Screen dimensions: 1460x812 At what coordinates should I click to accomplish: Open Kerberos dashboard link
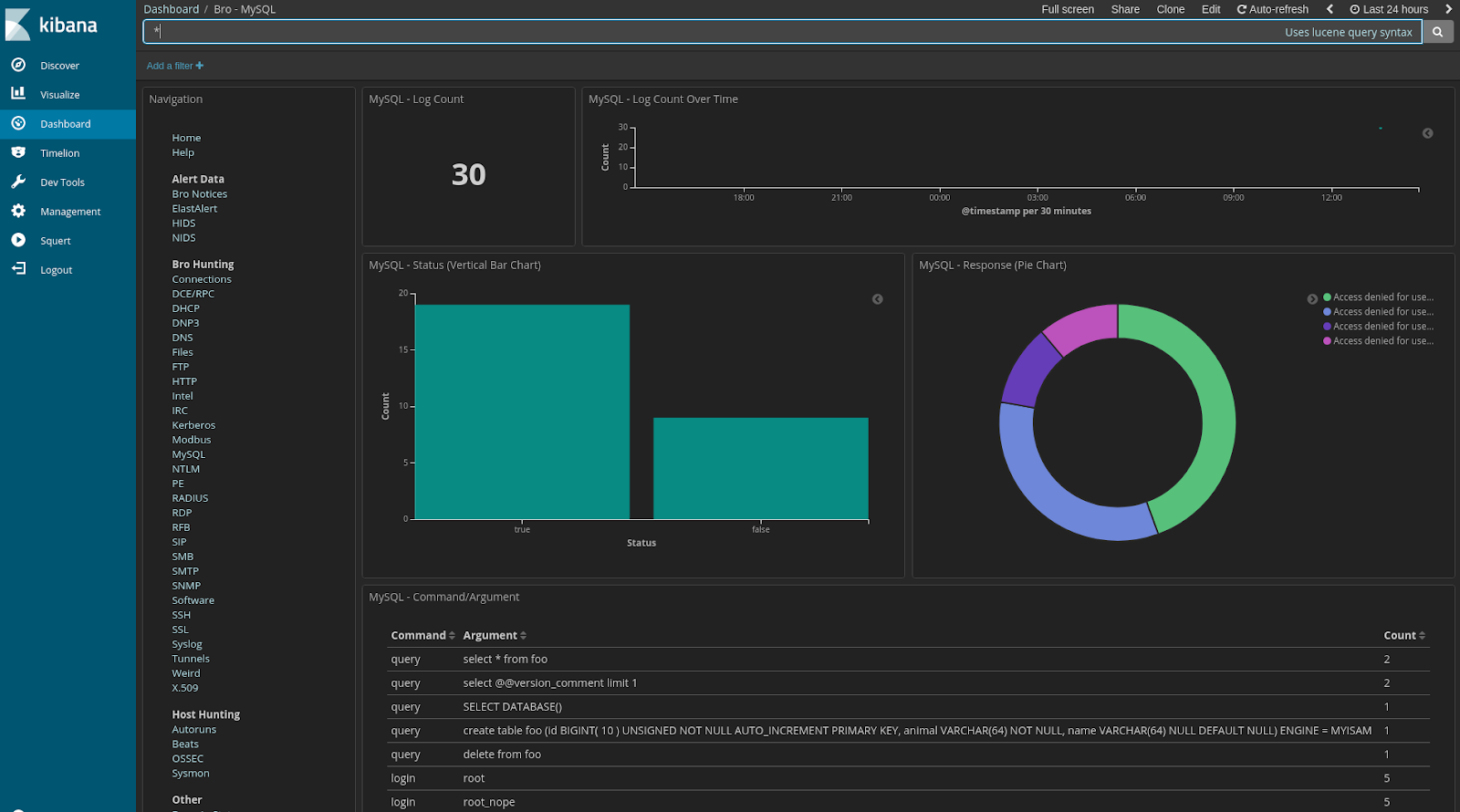click(x=193, y=425)
